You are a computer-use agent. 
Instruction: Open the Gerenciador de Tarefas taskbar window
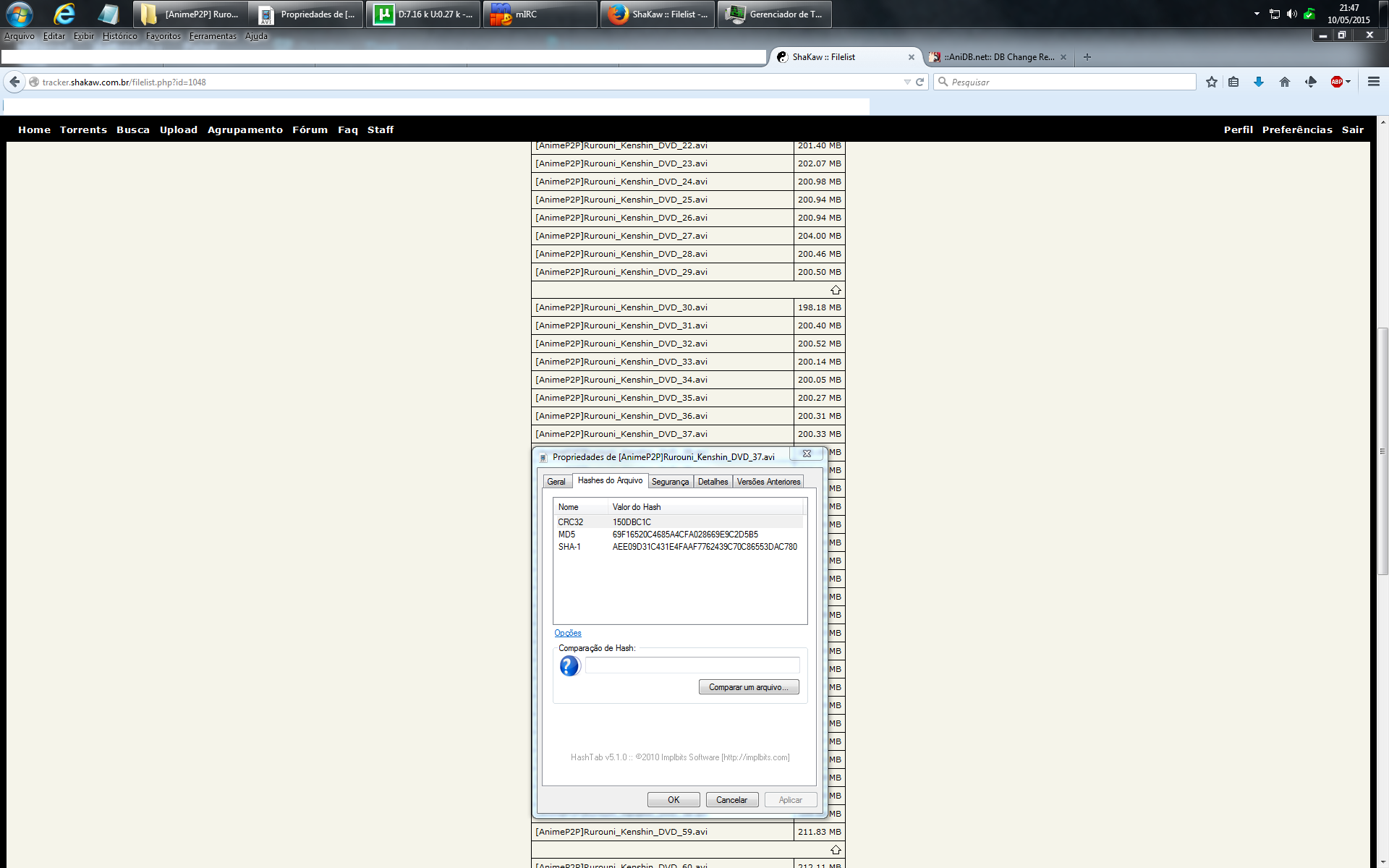pyautogui.click(x=774, y=14)
